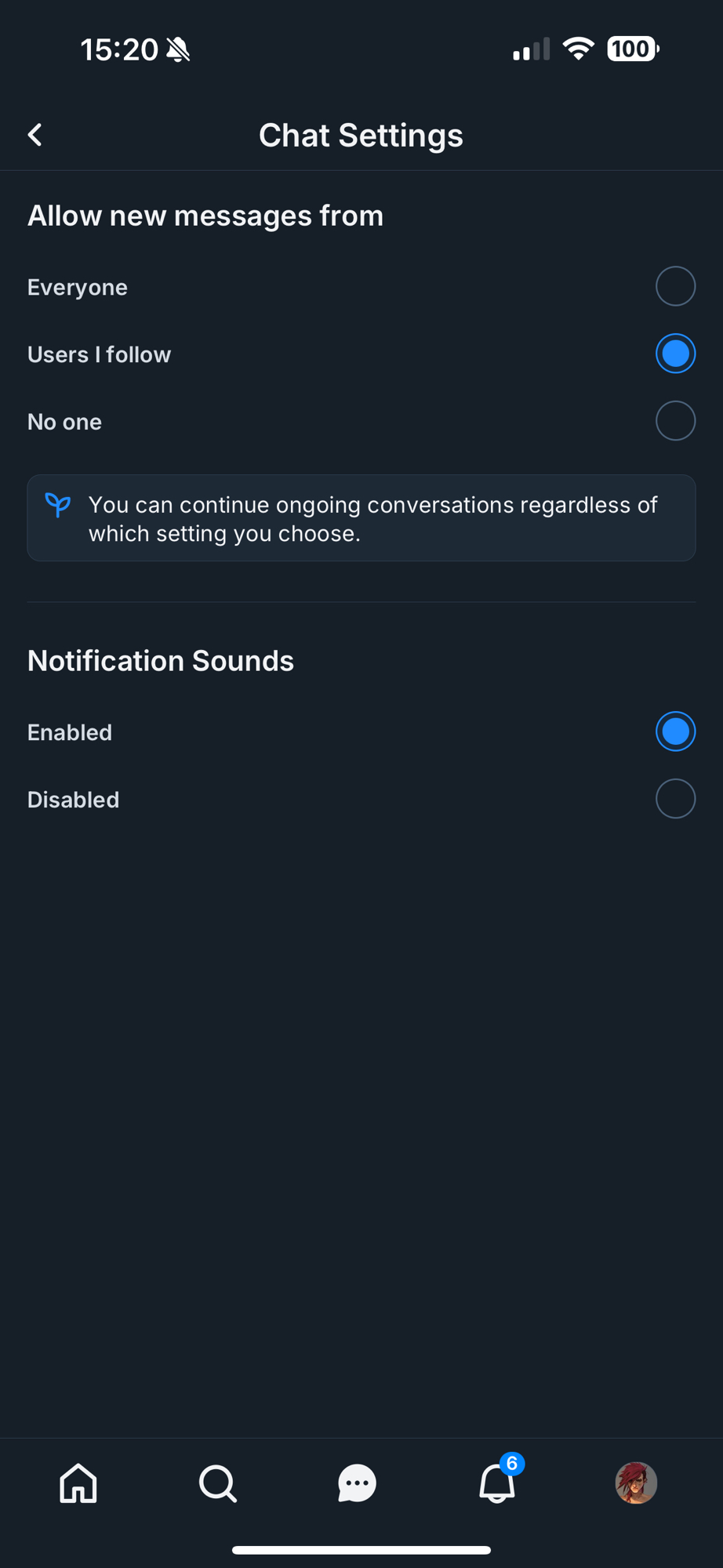
Task: Select the No one radio button
Action: 675,421
